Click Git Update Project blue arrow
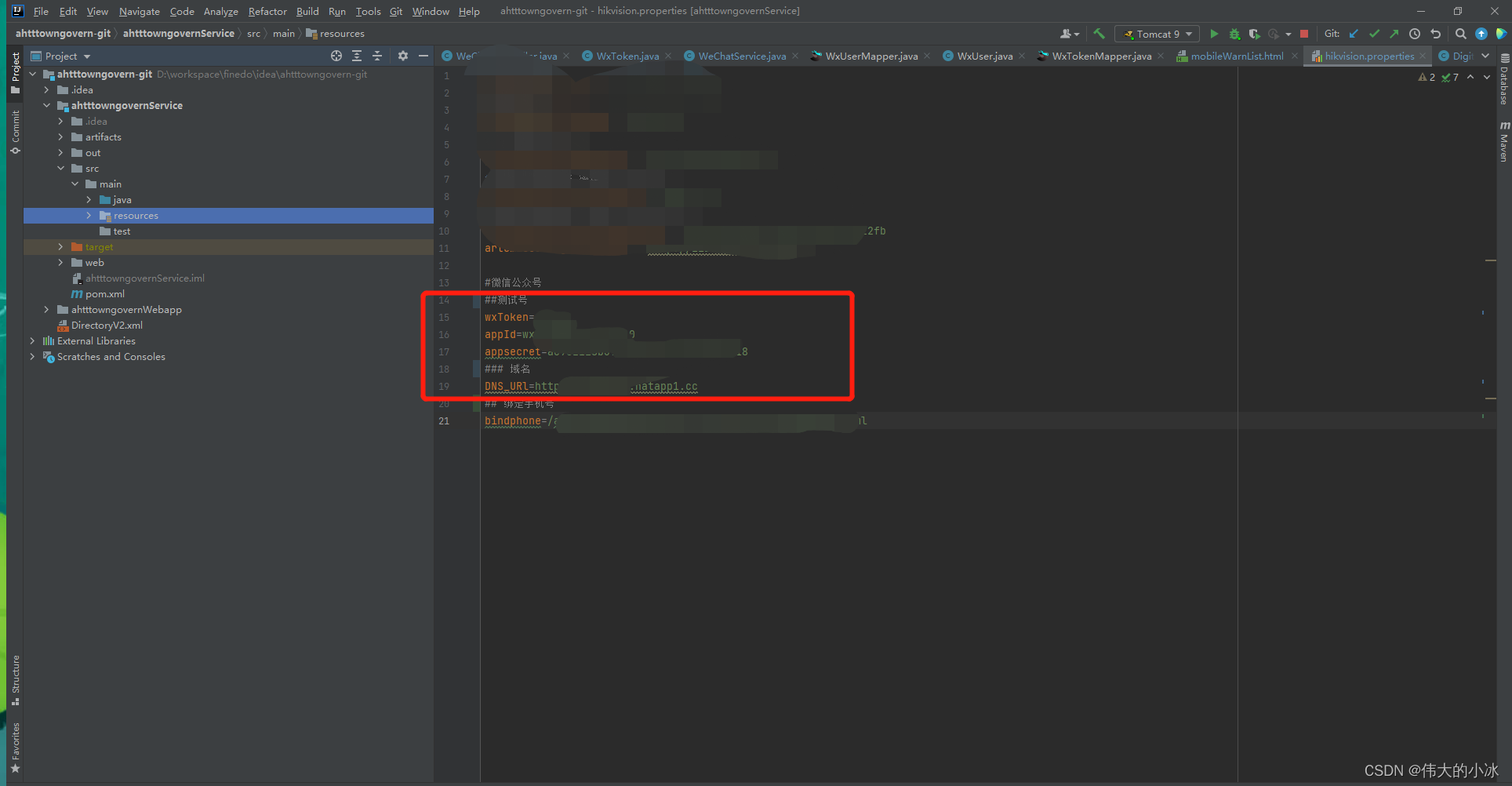The width and height of the screenshot is (1512, 786). pos(1354,34)
